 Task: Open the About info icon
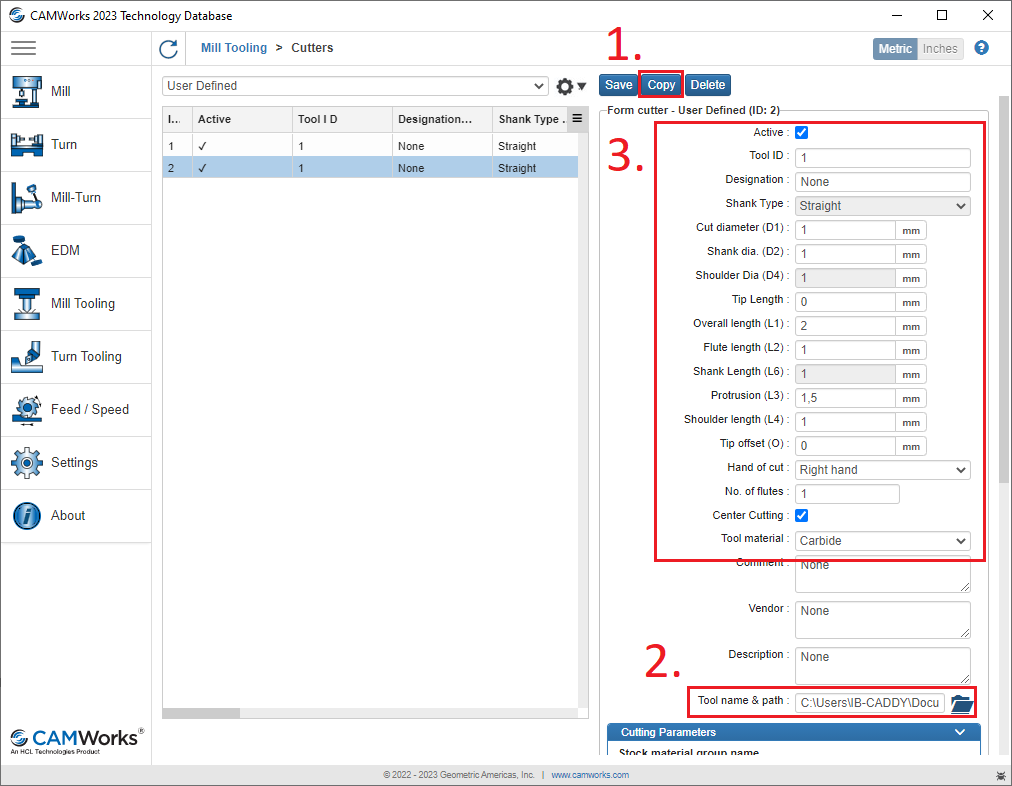pos(26,516)
